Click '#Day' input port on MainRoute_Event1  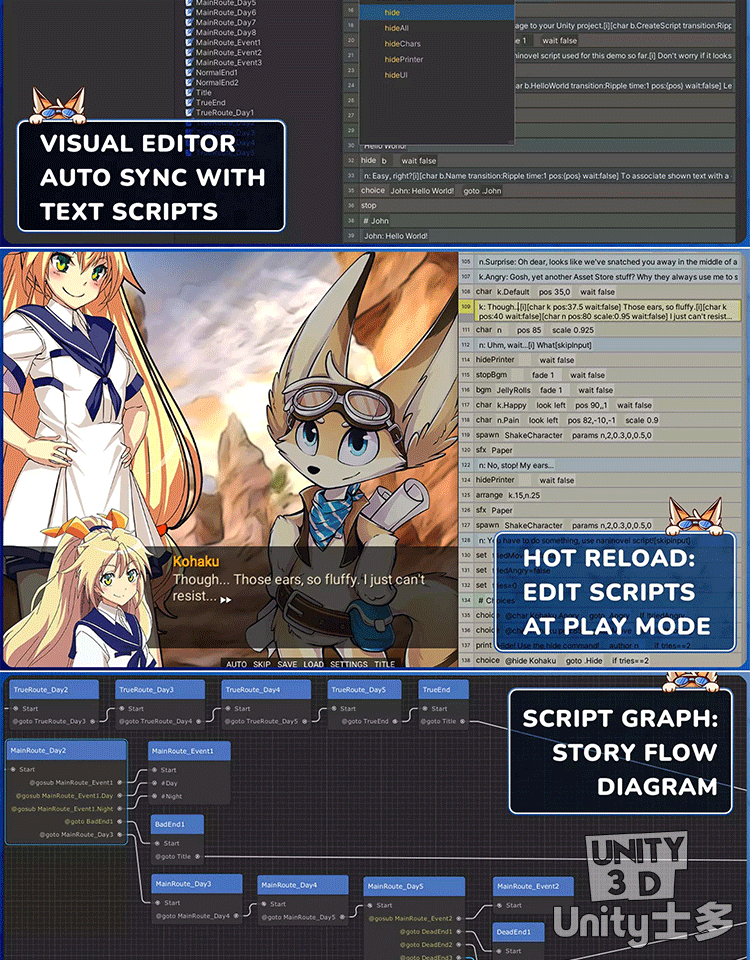click(155, 783)
